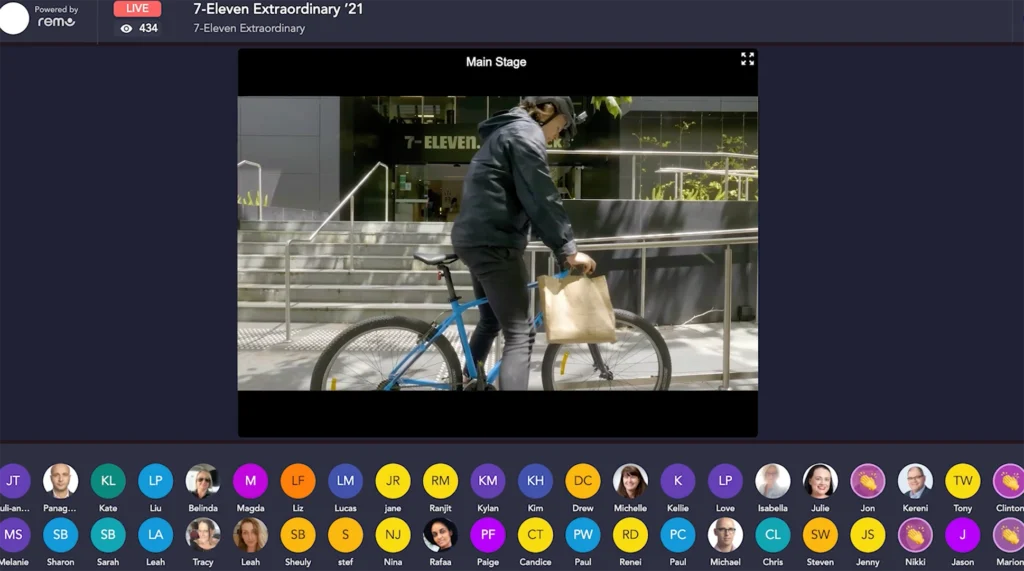Open Belinda's photo avatar
1024x571 pixels.
point(203,481)
